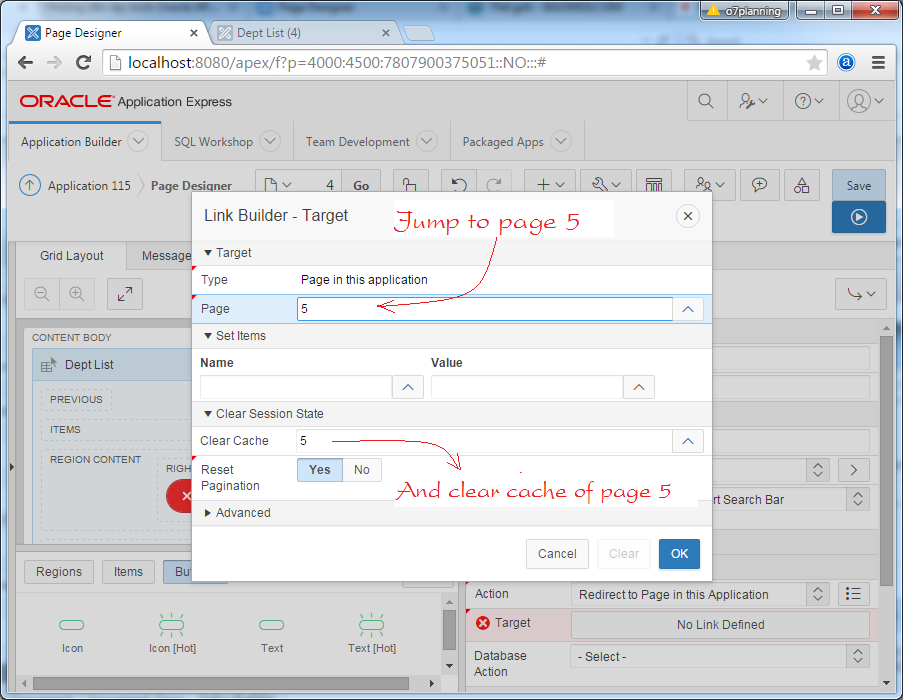Screen dimensions: 903x700
Task: Open the APEX search magnifier icon
Action: point(706,101)
